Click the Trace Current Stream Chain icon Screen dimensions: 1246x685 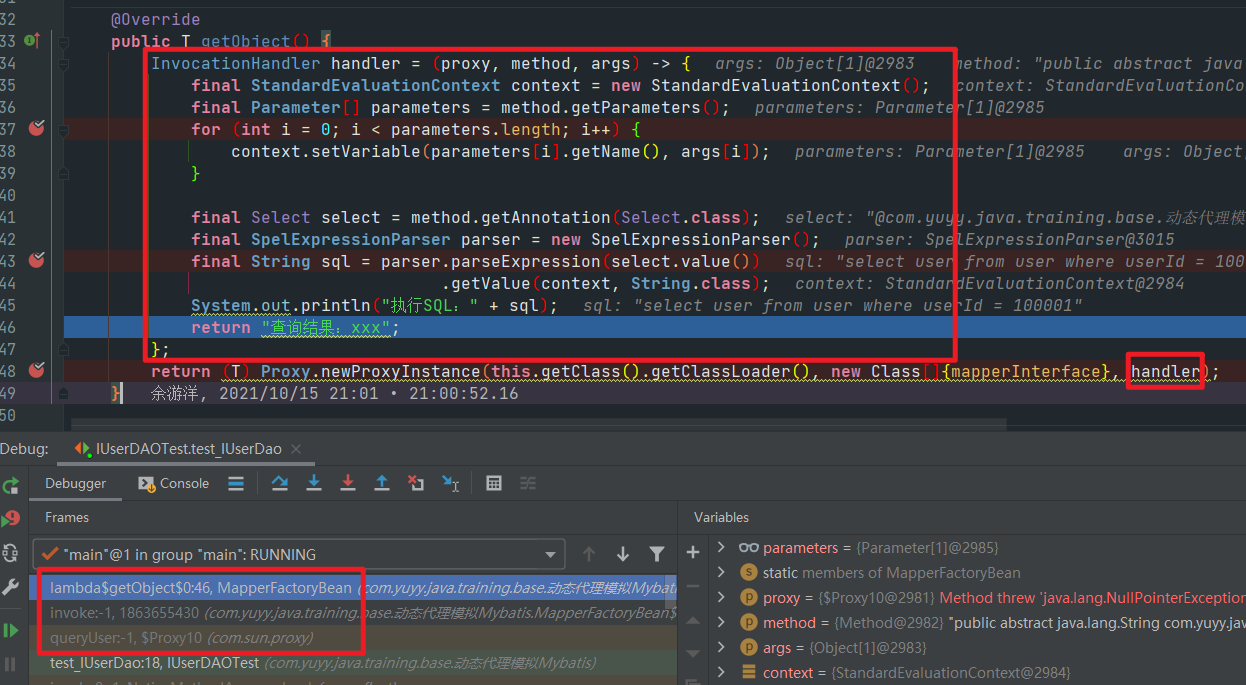coord(528,483)
